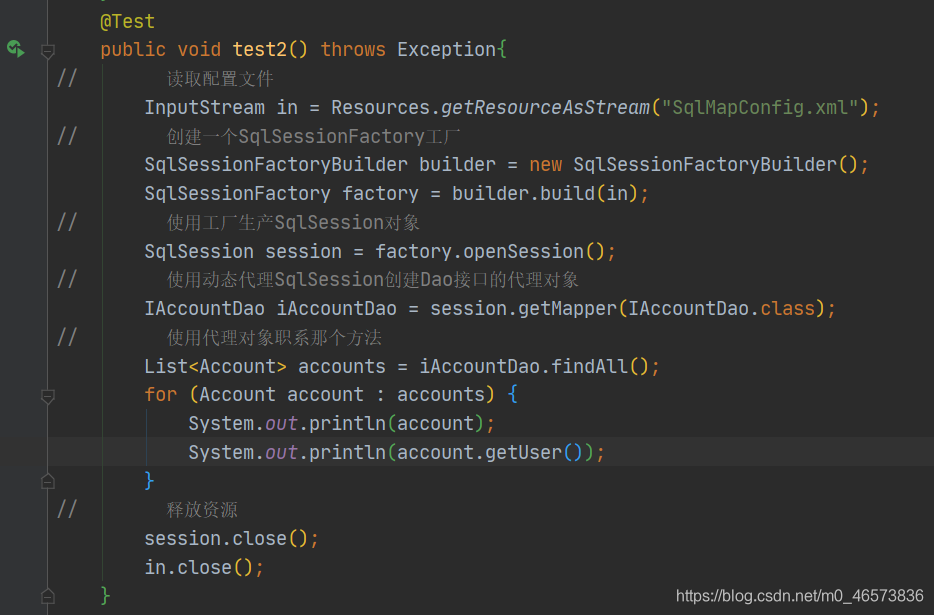The image size is (934, 615).
Task: Click the getResourceAsStream method call
Action: pyautogui.click(x=545, y=107)
